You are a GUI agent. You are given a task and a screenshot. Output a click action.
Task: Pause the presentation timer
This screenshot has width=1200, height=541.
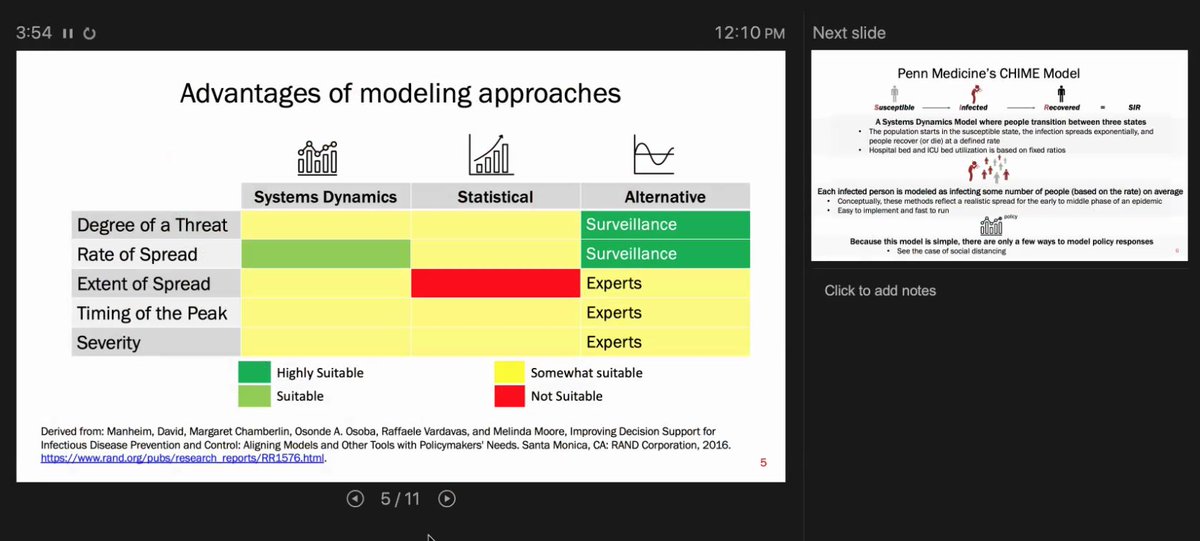tap(68, 33)
